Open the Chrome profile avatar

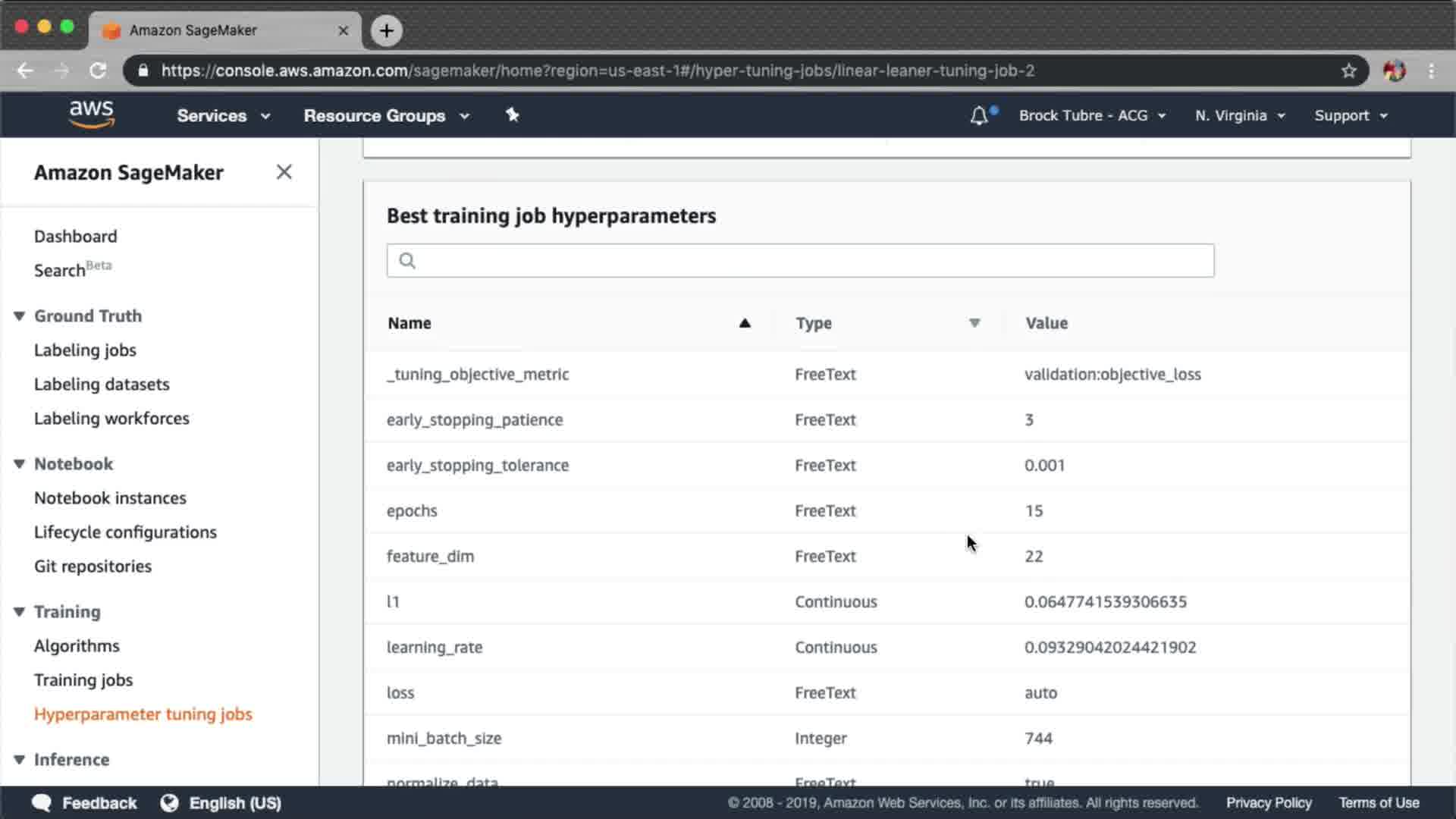(1394, 71)
